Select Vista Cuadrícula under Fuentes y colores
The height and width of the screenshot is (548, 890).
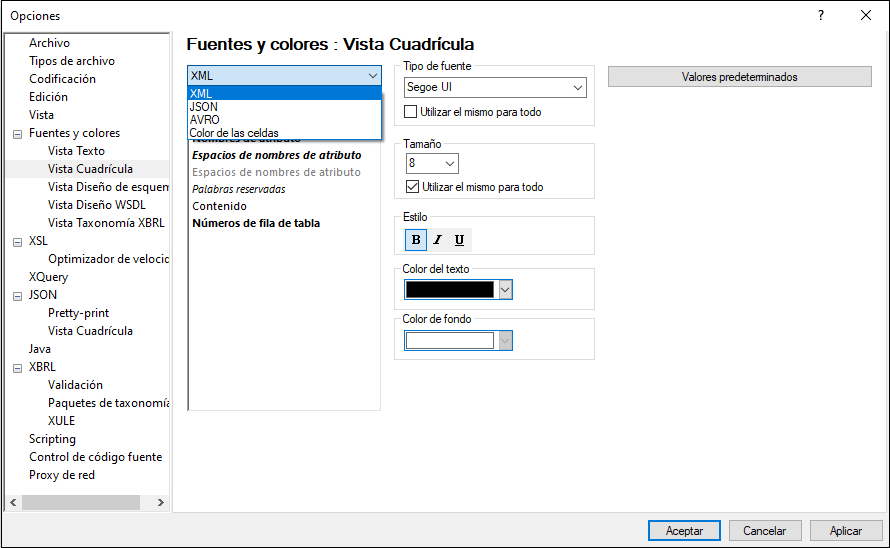click(90, 169)
